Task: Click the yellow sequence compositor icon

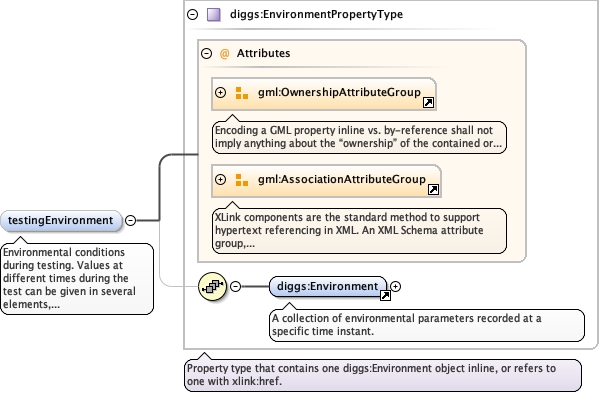Action: coord(213,286)
